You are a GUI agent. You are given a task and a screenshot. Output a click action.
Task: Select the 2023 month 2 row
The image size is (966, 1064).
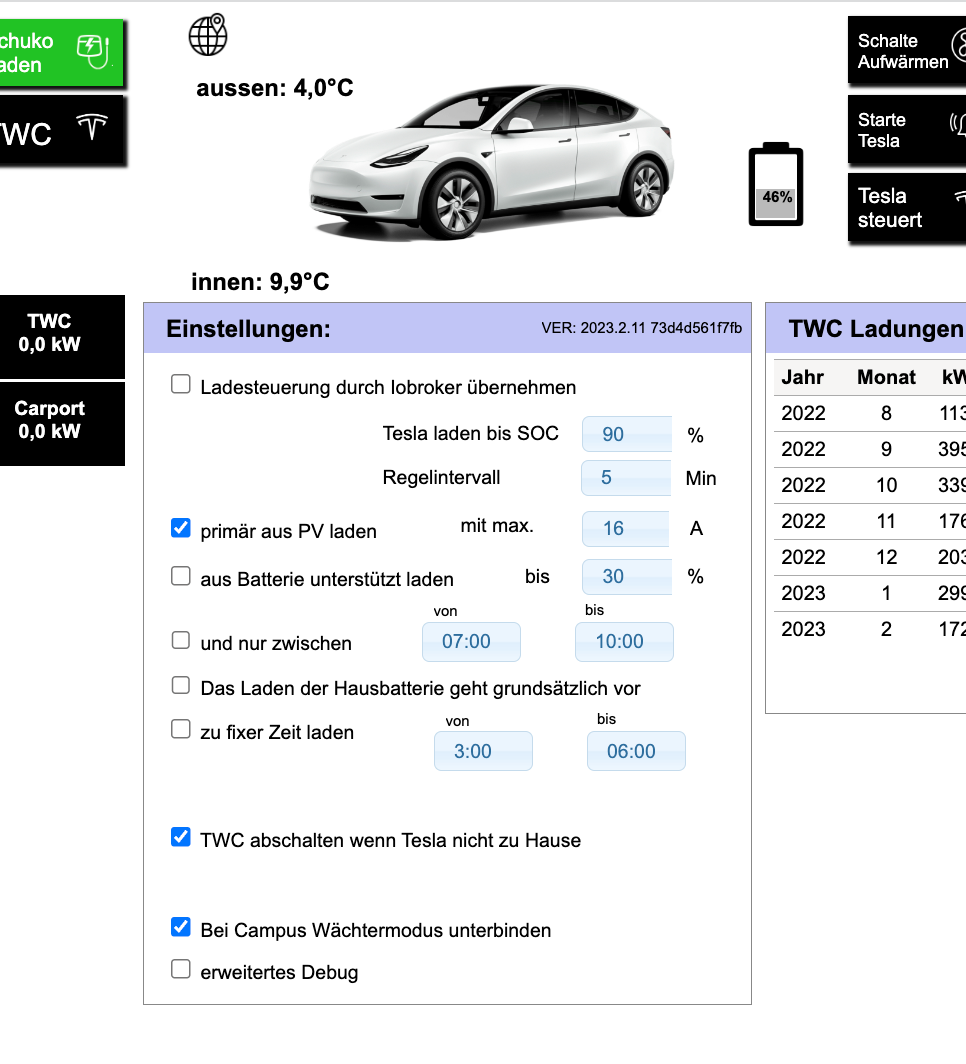pyautogui.click(x=870, y=629)
